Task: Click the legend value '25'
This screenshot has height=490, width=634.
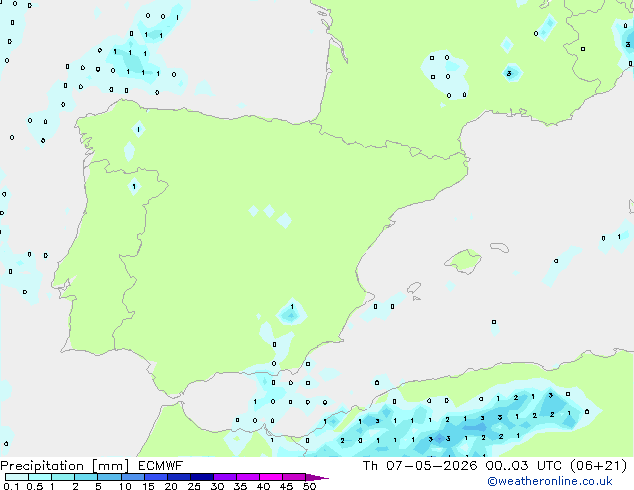Action: [194, 486]
